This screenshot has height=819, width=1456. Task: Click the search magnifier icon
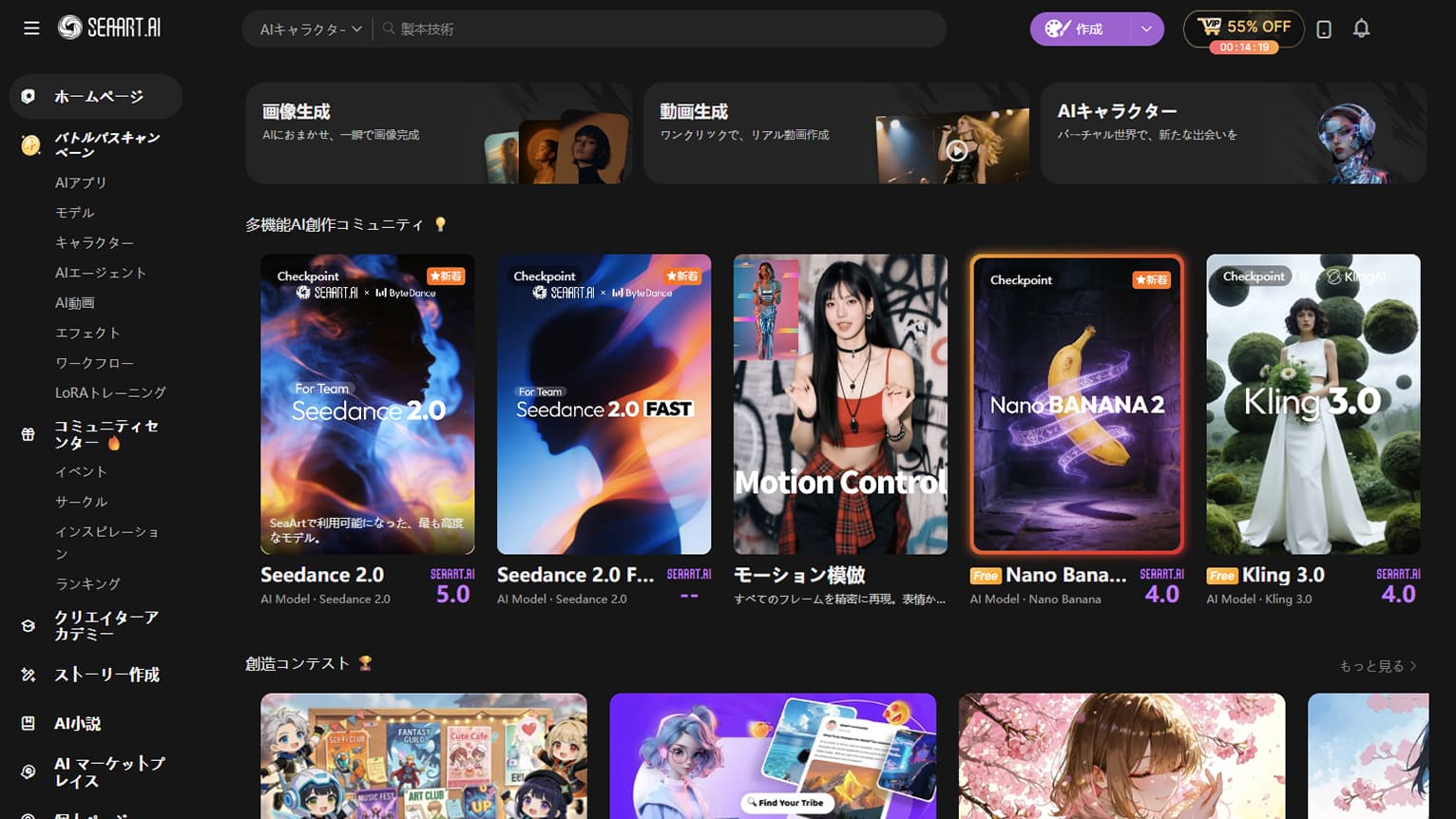click(389, 29)
